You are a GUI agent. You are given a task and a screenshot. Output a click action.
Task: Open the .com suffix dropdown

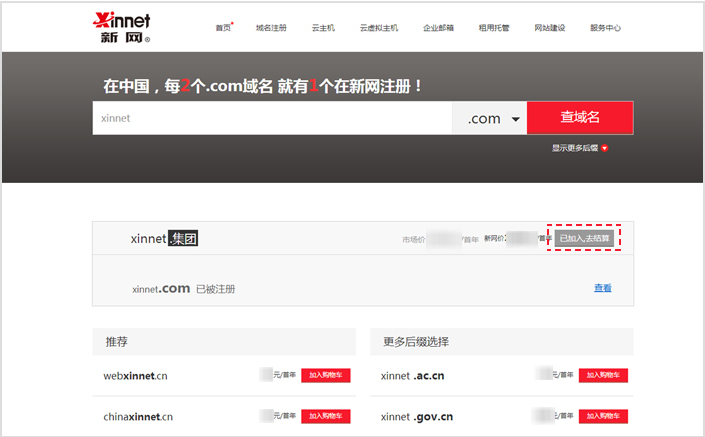[x=490, y=118]
